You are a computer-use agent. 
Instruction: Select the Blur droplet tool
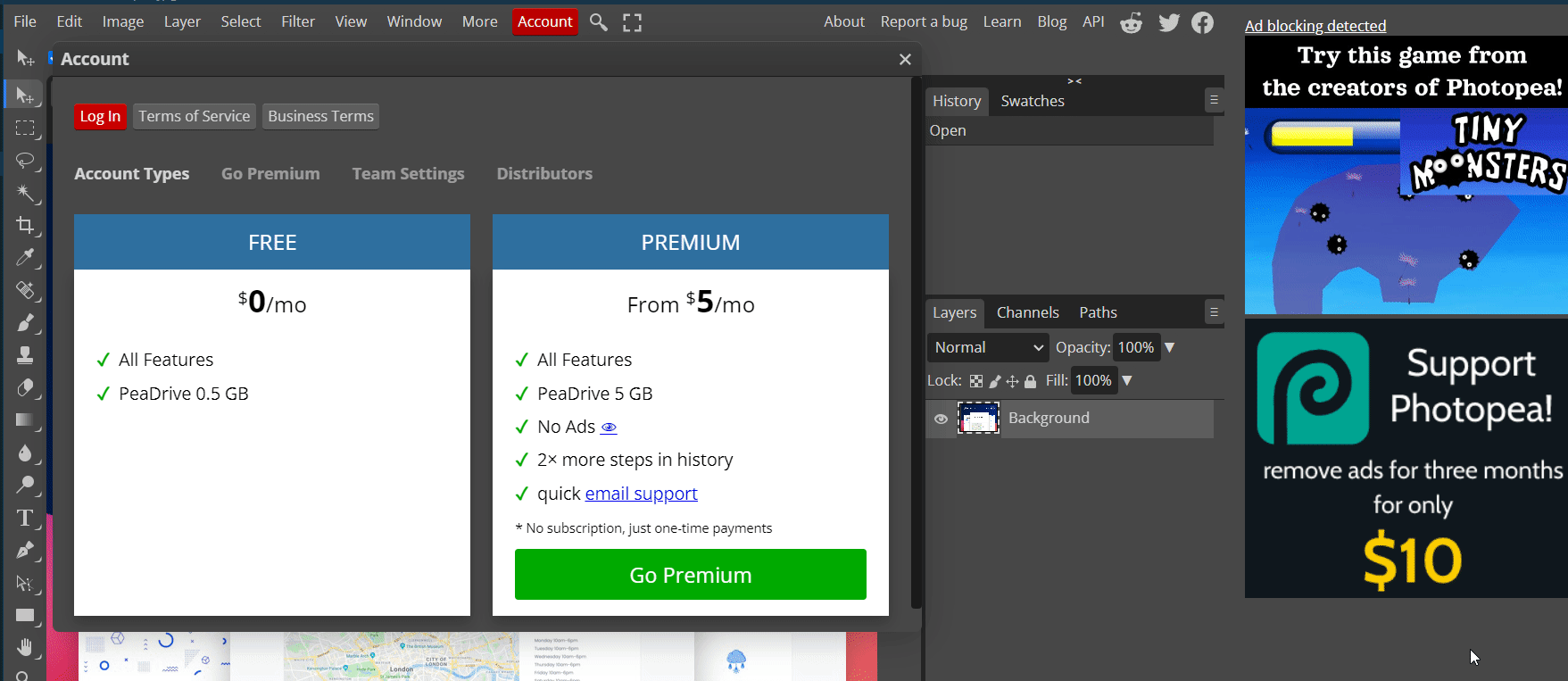click(25, 453)
